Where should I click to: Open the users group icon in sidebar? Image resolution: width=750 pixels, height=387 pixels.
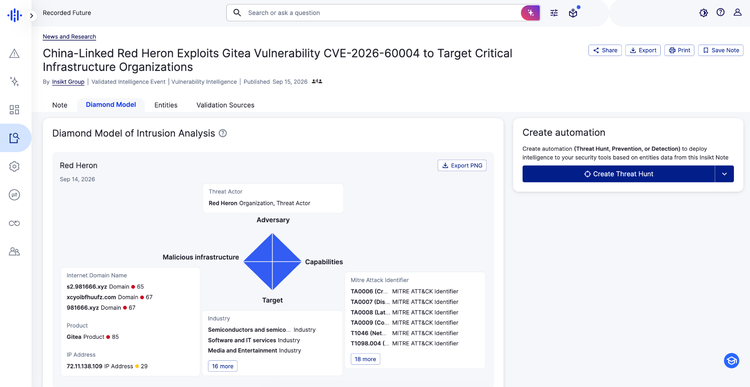pyautogui.click(x=14, y=251)
